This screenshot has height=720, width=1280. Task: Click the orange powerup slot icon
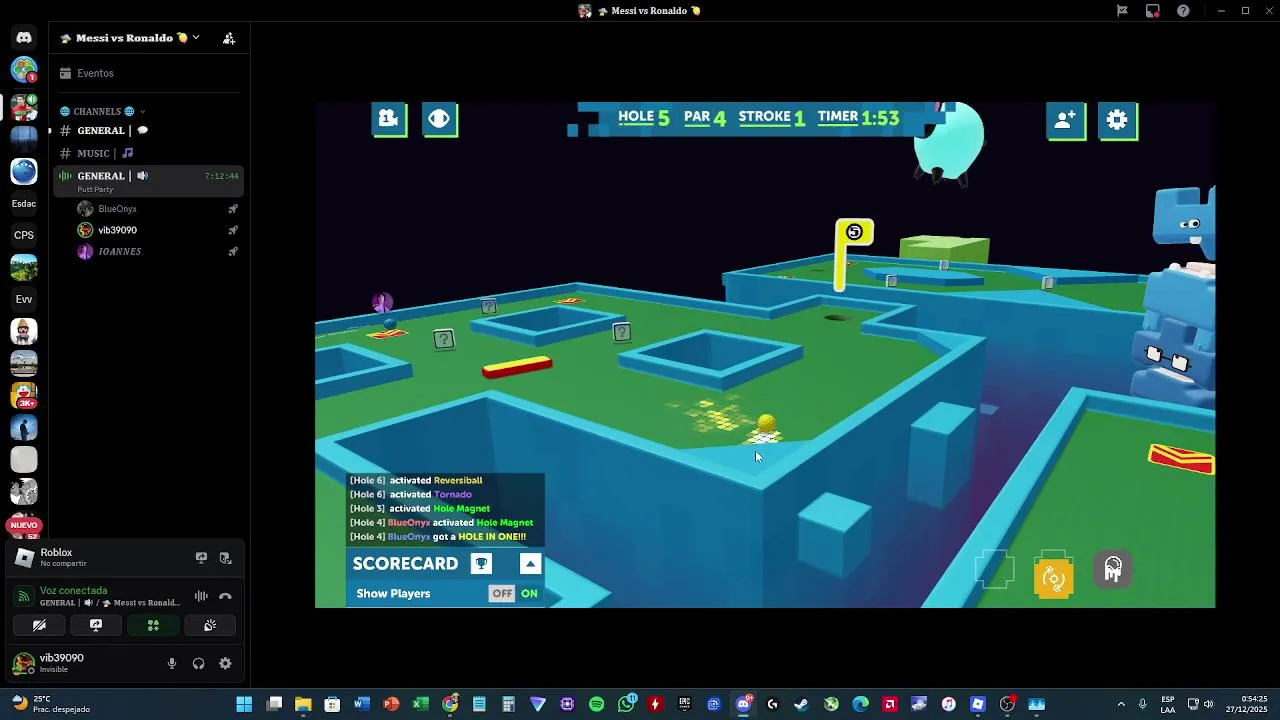point(1053,576)
